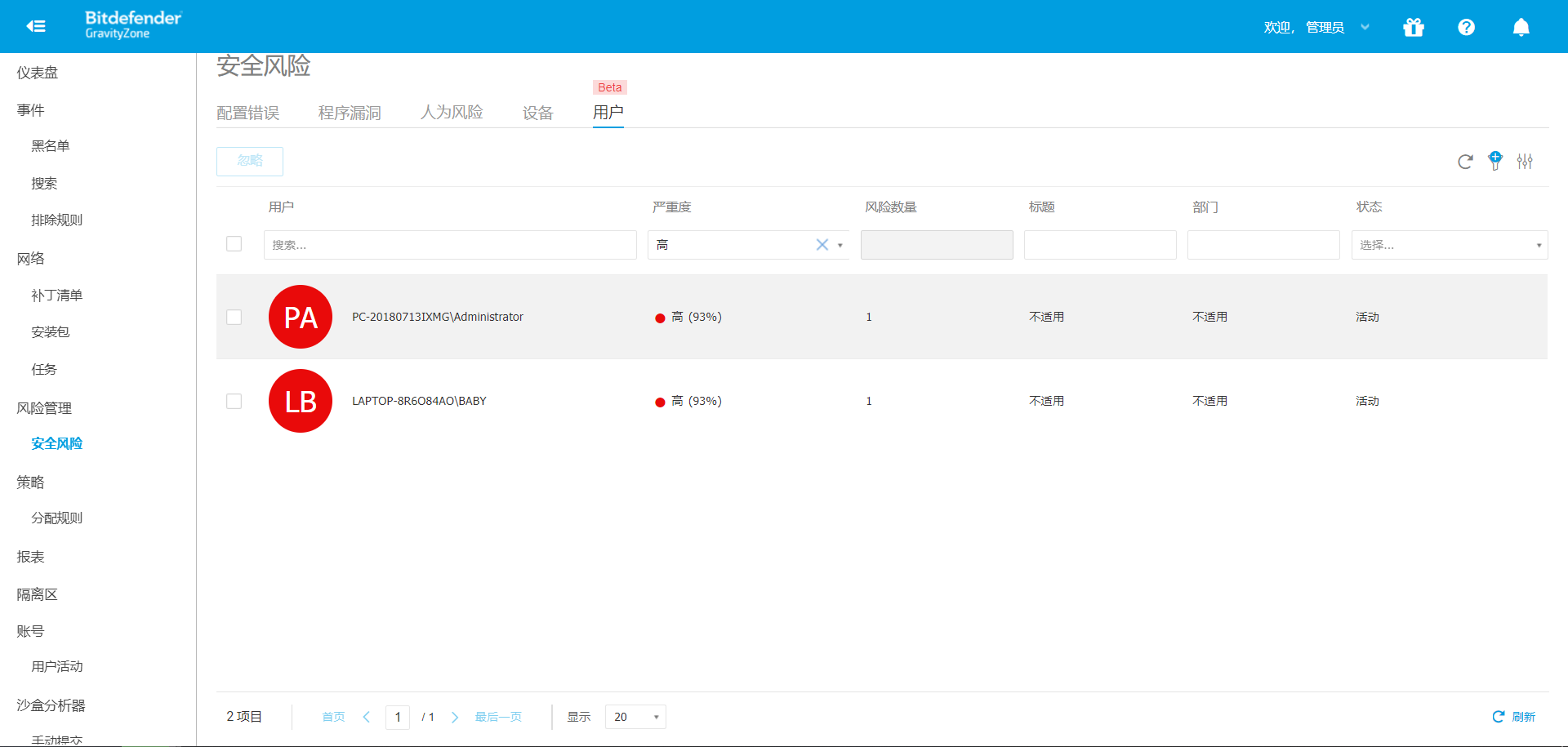Open the 状态 选择 dropdown
1568x747 pixels.
click(x=1450, y=245)
